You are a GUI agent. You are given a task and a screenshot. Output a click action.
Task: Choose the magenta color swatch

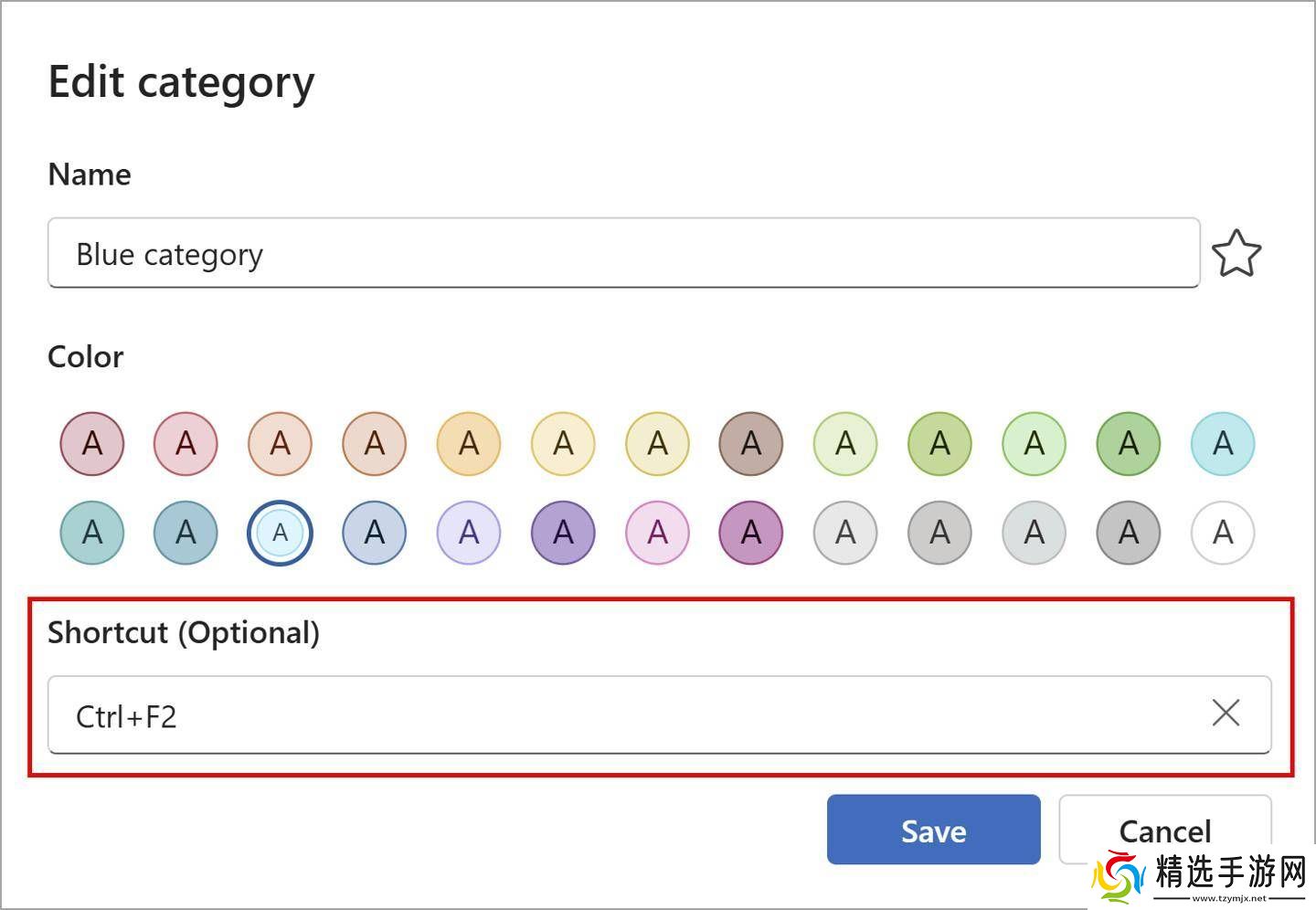point(751,533)
